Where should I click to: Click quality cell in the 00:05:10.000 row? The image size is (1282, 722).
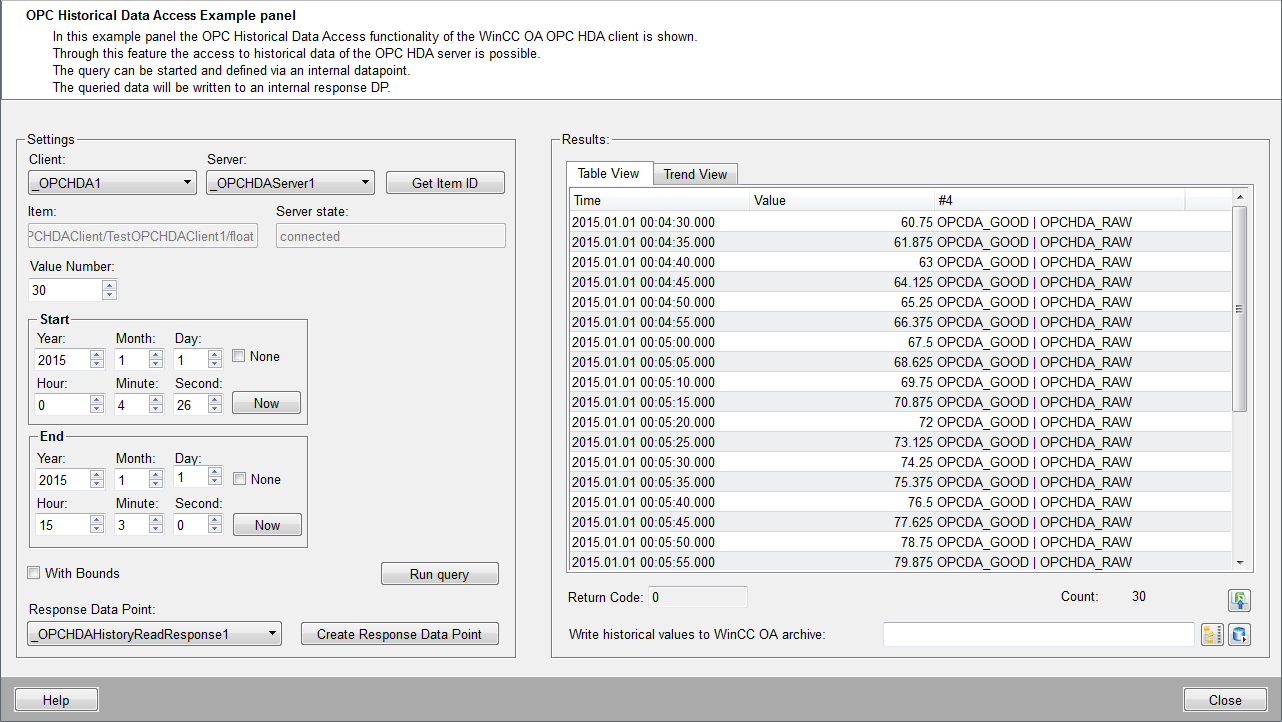(1059, 382)
